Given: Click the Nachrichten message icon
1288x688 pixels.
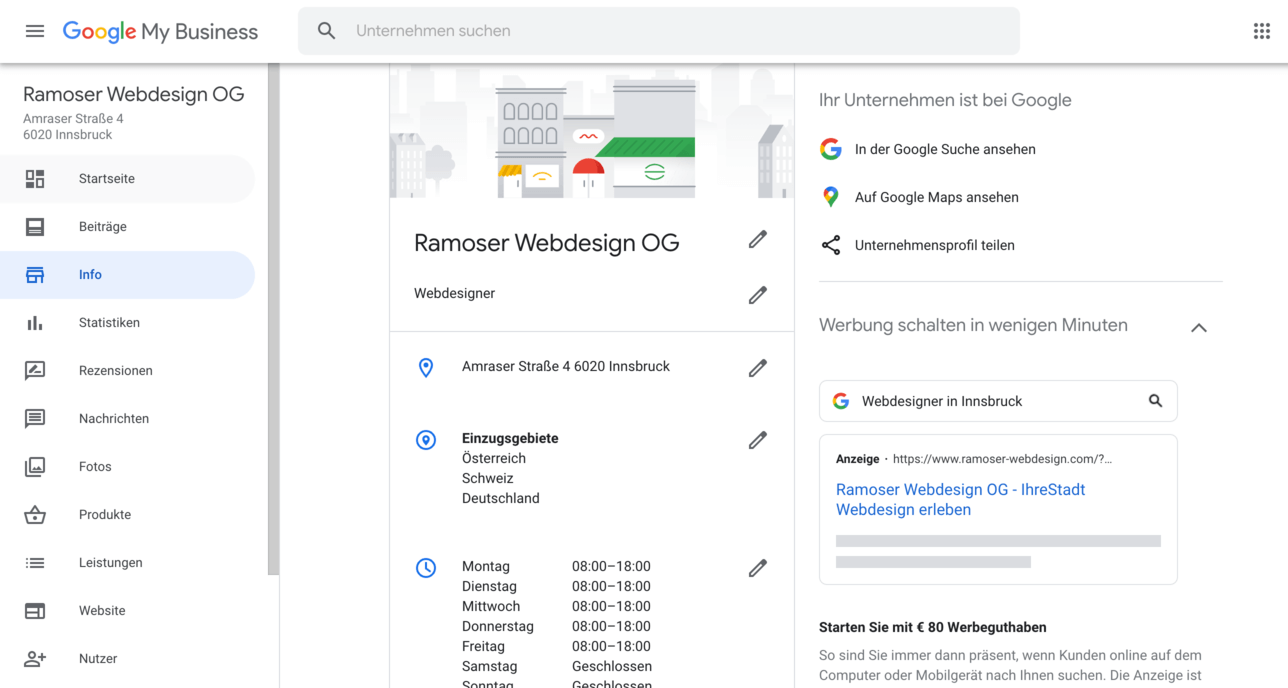Looking at the screenshot, I should point(35,419).
